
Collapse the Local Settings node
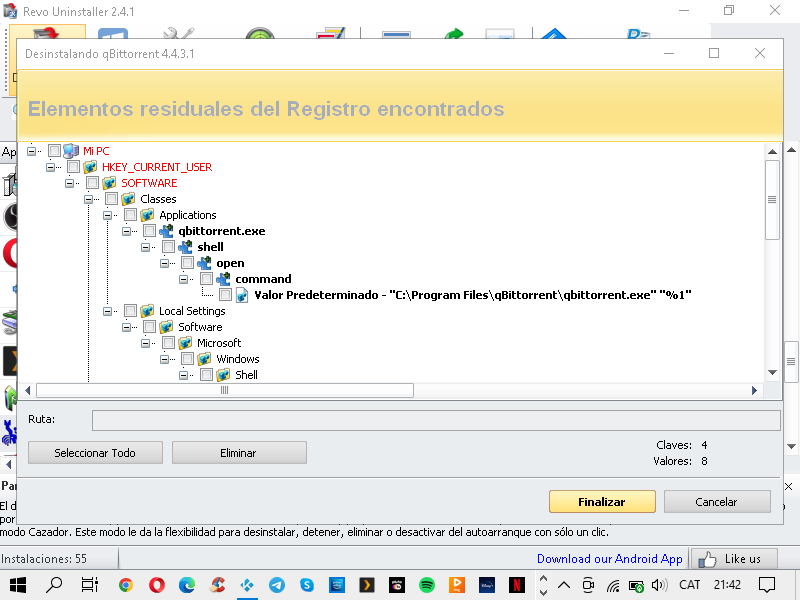108,311
